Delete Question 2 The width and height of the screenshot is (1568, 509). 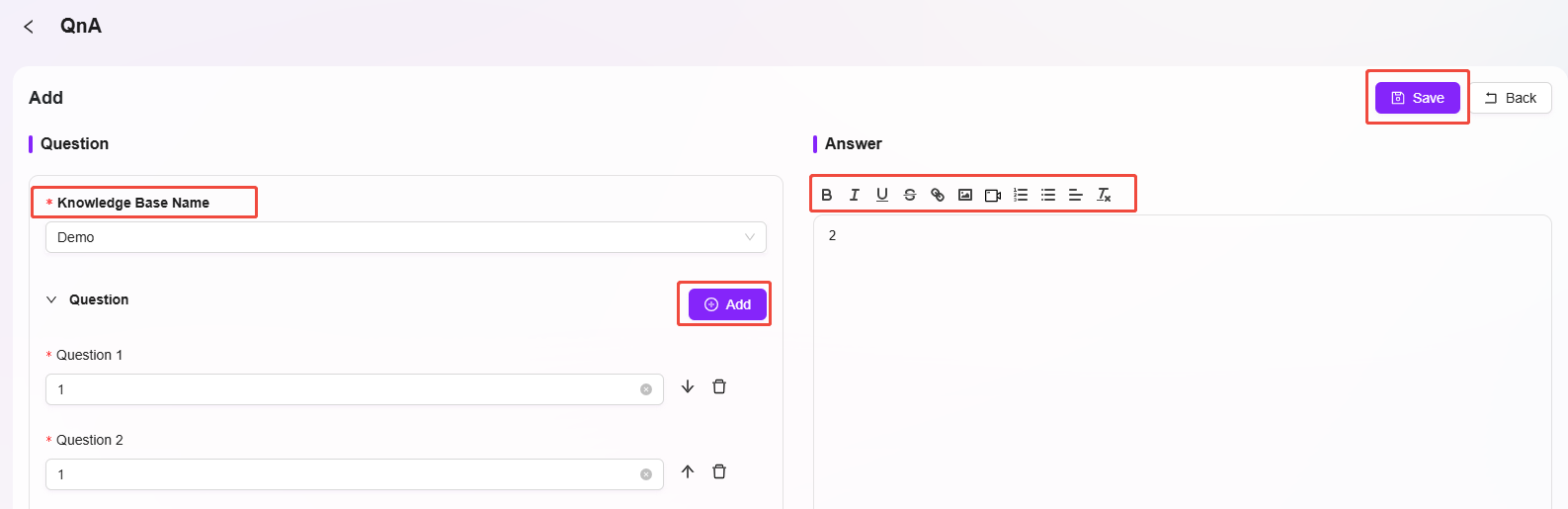click(x=719, y=472)
